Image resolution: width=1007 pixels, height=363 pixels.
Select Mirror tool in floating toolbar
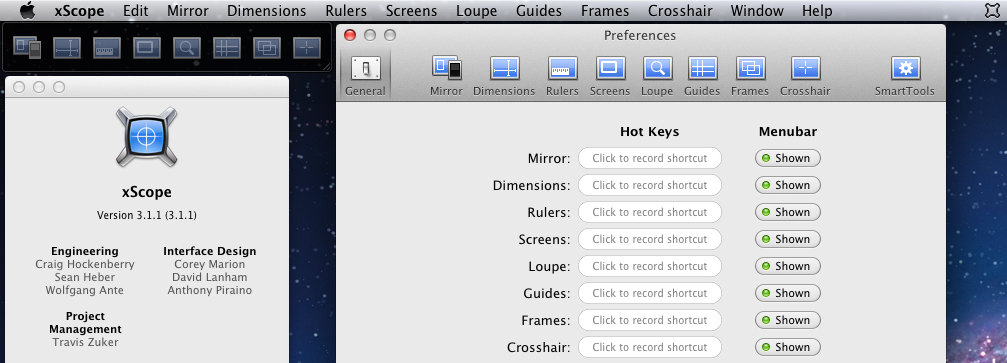point(27,48)
